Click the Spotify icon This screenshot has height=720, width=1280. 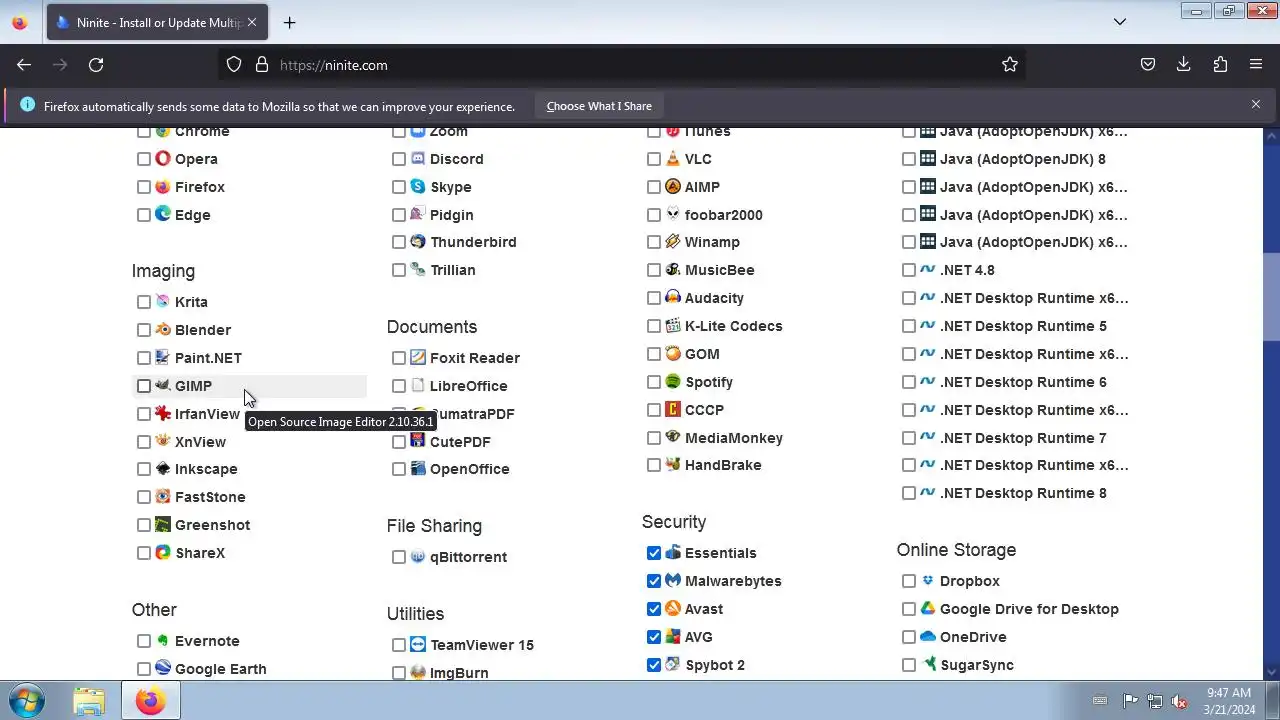(x=673, y=381)
